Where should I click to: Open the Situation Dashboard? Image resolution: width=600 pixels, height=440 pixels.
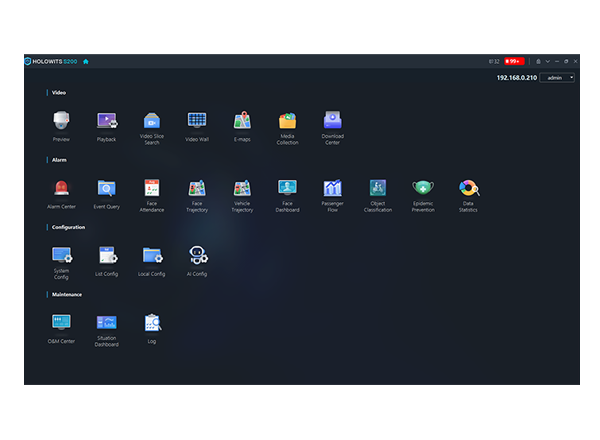[x=106, y=322]
